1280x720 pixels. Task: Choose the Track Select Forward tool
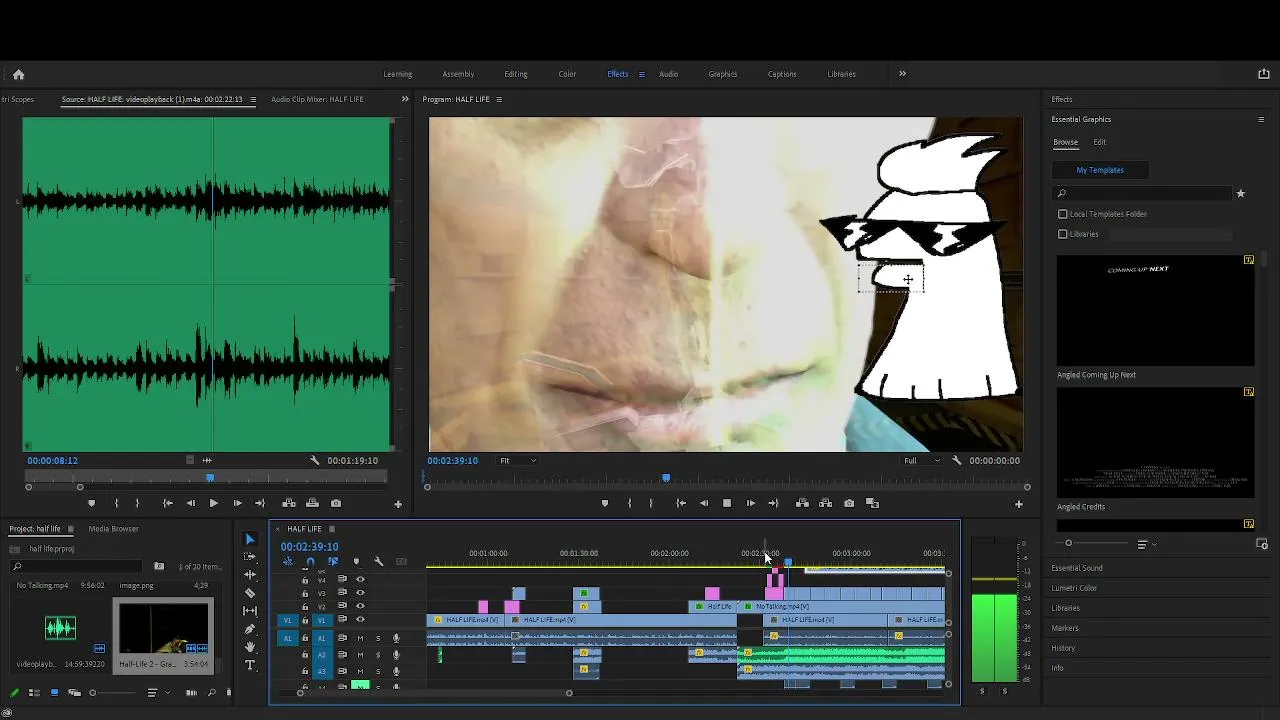(x=250, y=557)
